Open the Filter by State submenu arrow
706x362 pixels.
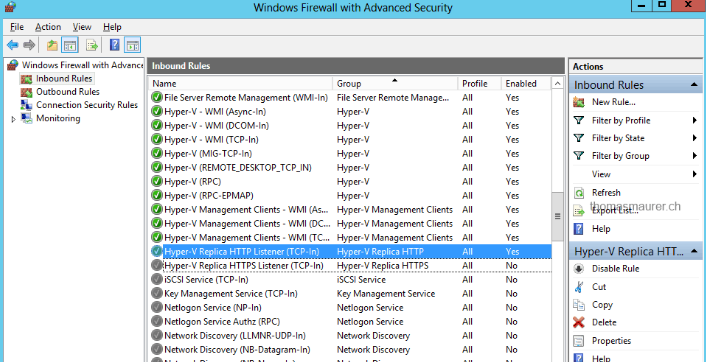pyautogui.click(x=695, y=138)
